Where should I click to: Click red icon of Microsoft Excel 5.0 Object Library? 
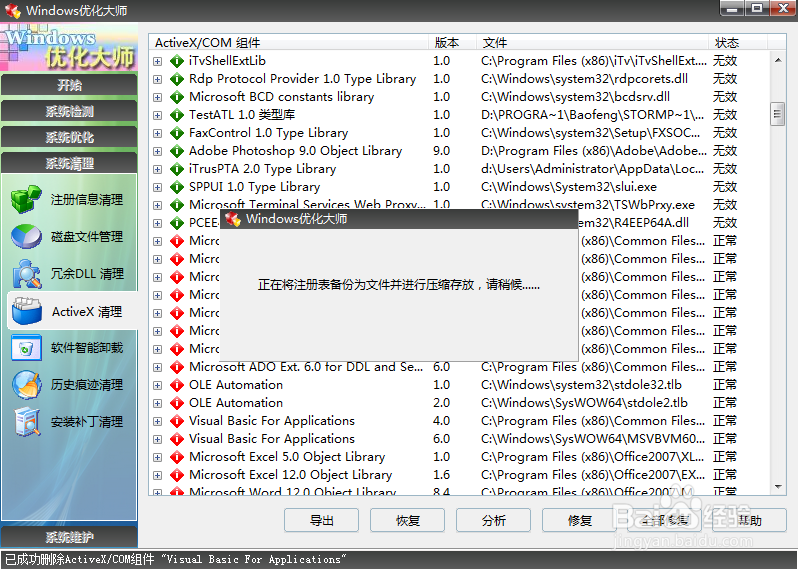click(177, 457)
